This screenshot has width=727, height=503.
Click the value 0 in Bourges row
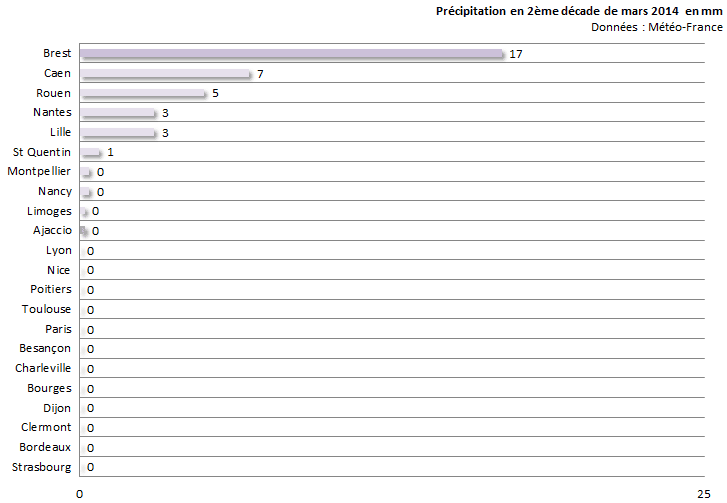(90, 388)
